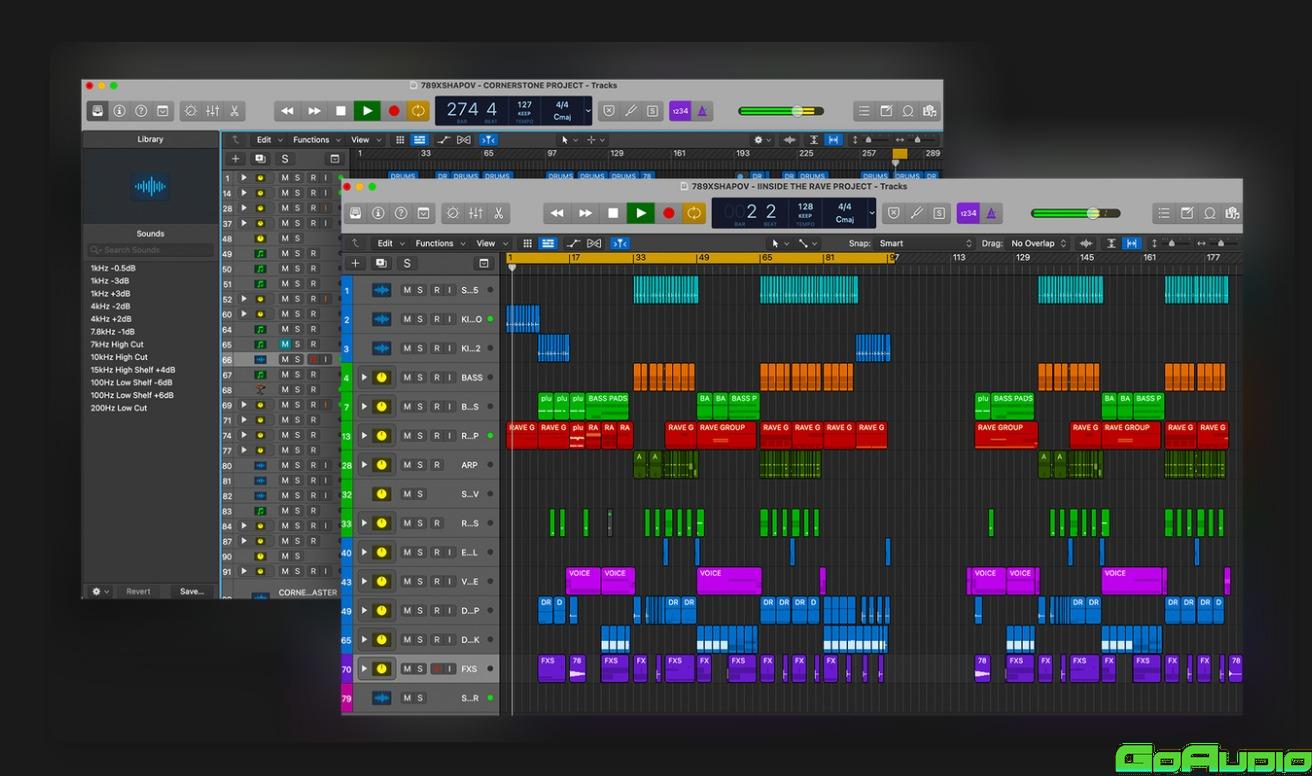Solo the ARP track
Image resolution: width=1312 pixels, height=776 pixels.
(x=420, y=465)
